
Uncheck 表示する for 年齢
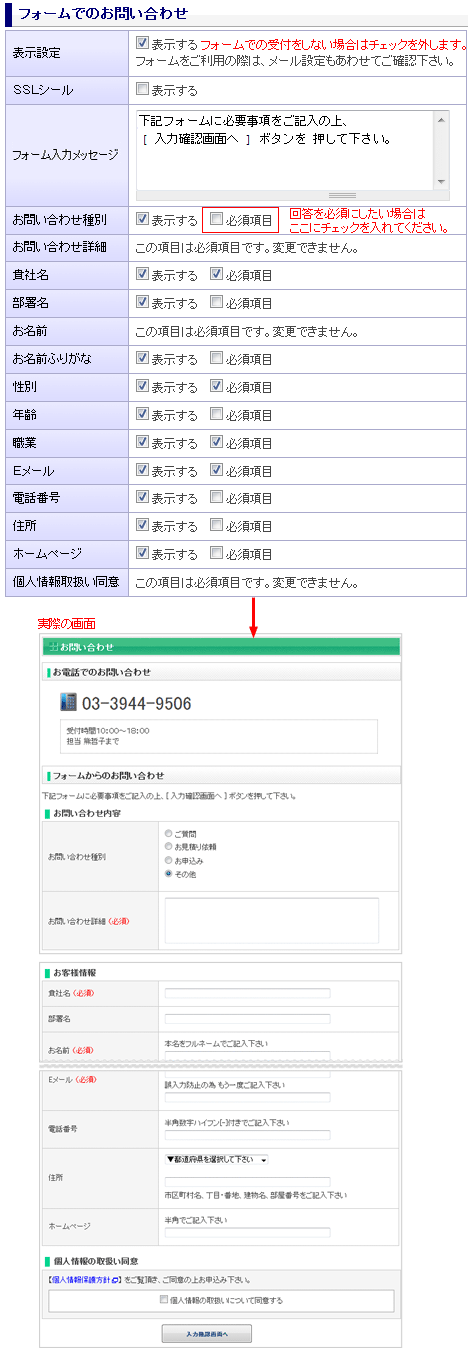(x=142, y=414)
